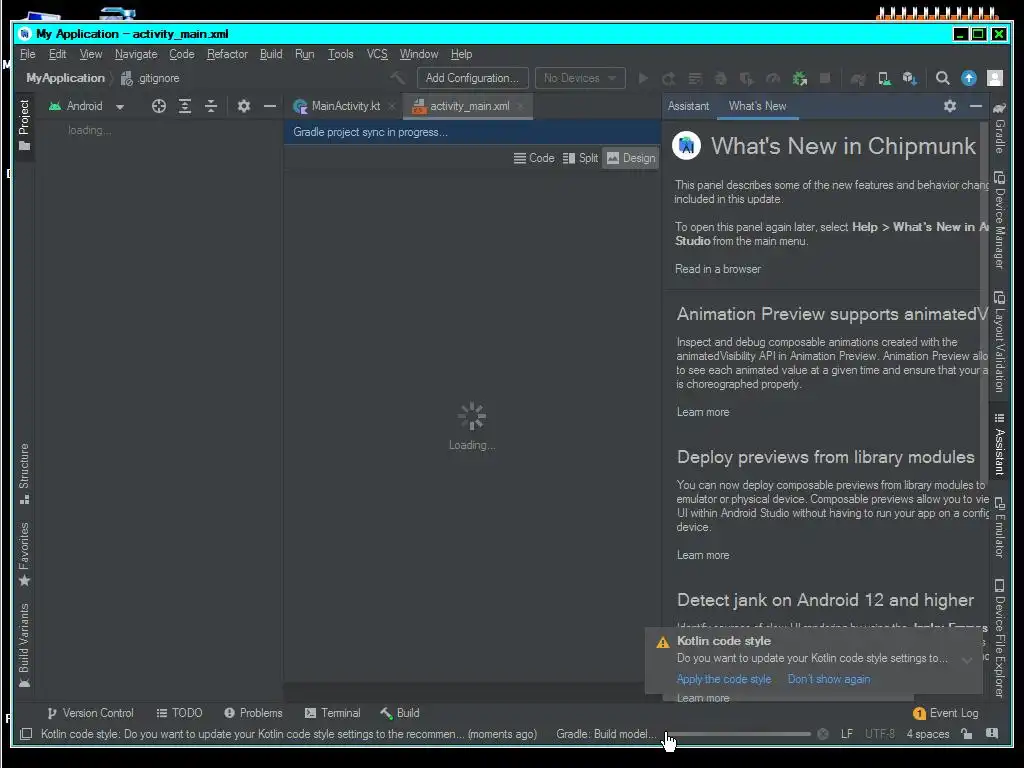Switch editor to Design view

[631, 158]
